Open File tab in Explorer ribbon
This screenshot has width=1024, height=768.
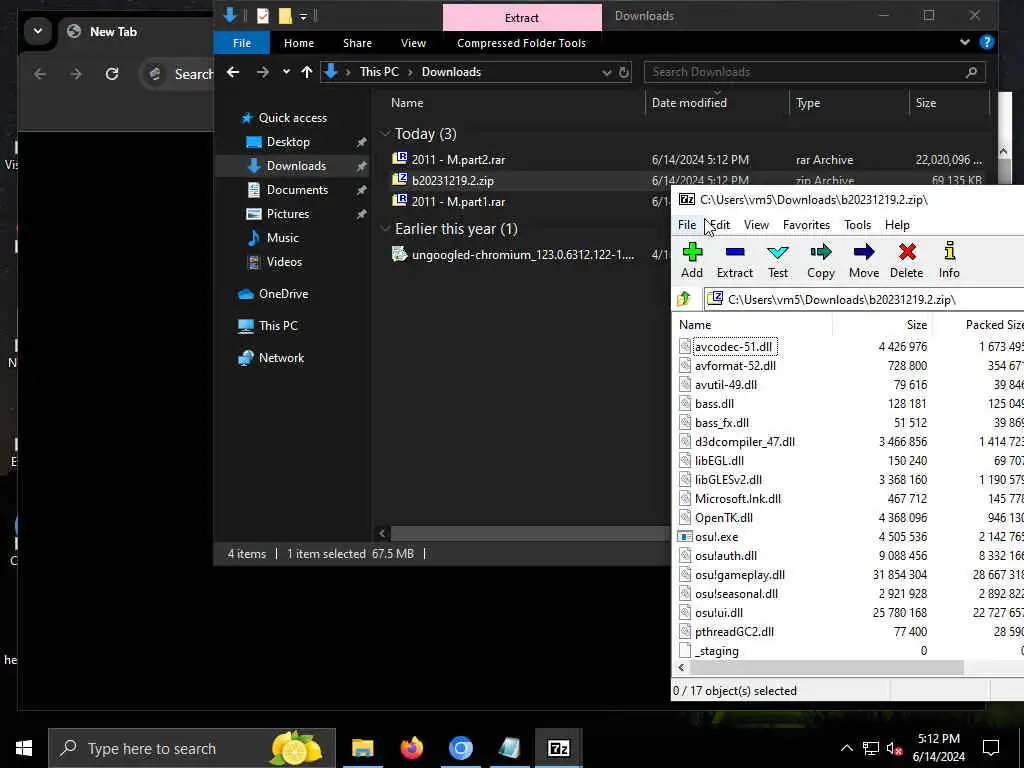[242, 43]
